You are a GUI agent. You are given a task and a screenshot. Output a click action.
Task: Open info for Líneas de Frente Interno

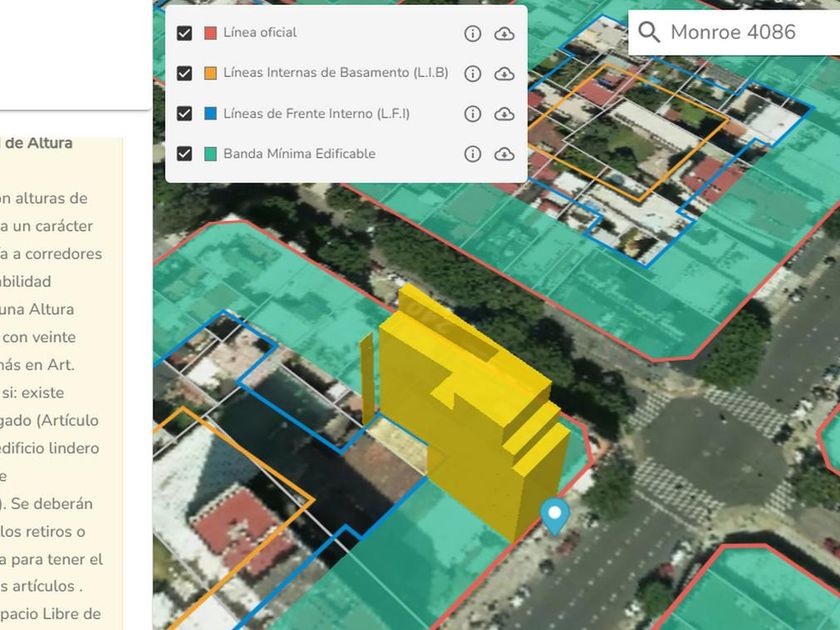point(473,114)
